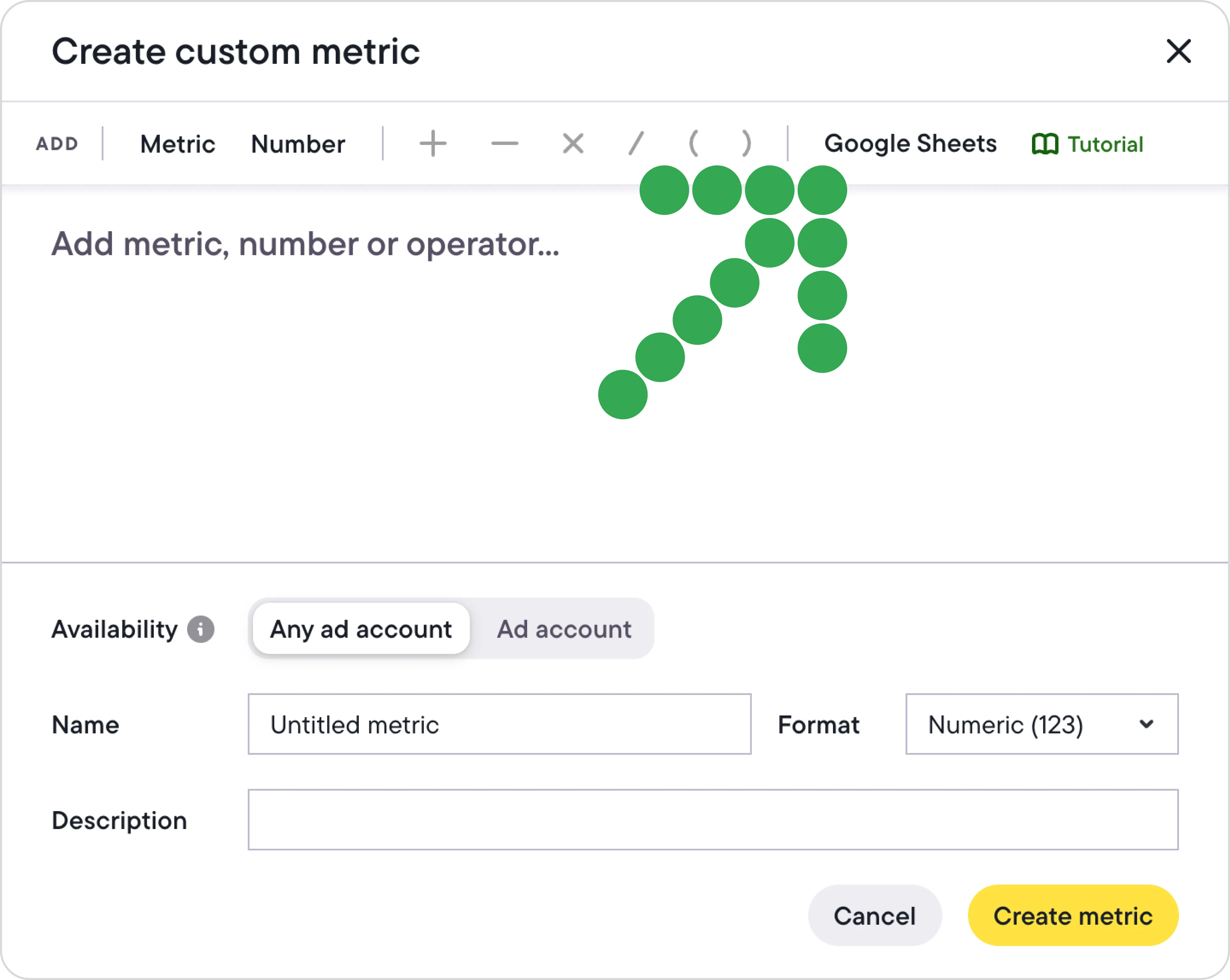Insert the divide slash operator

636,144
